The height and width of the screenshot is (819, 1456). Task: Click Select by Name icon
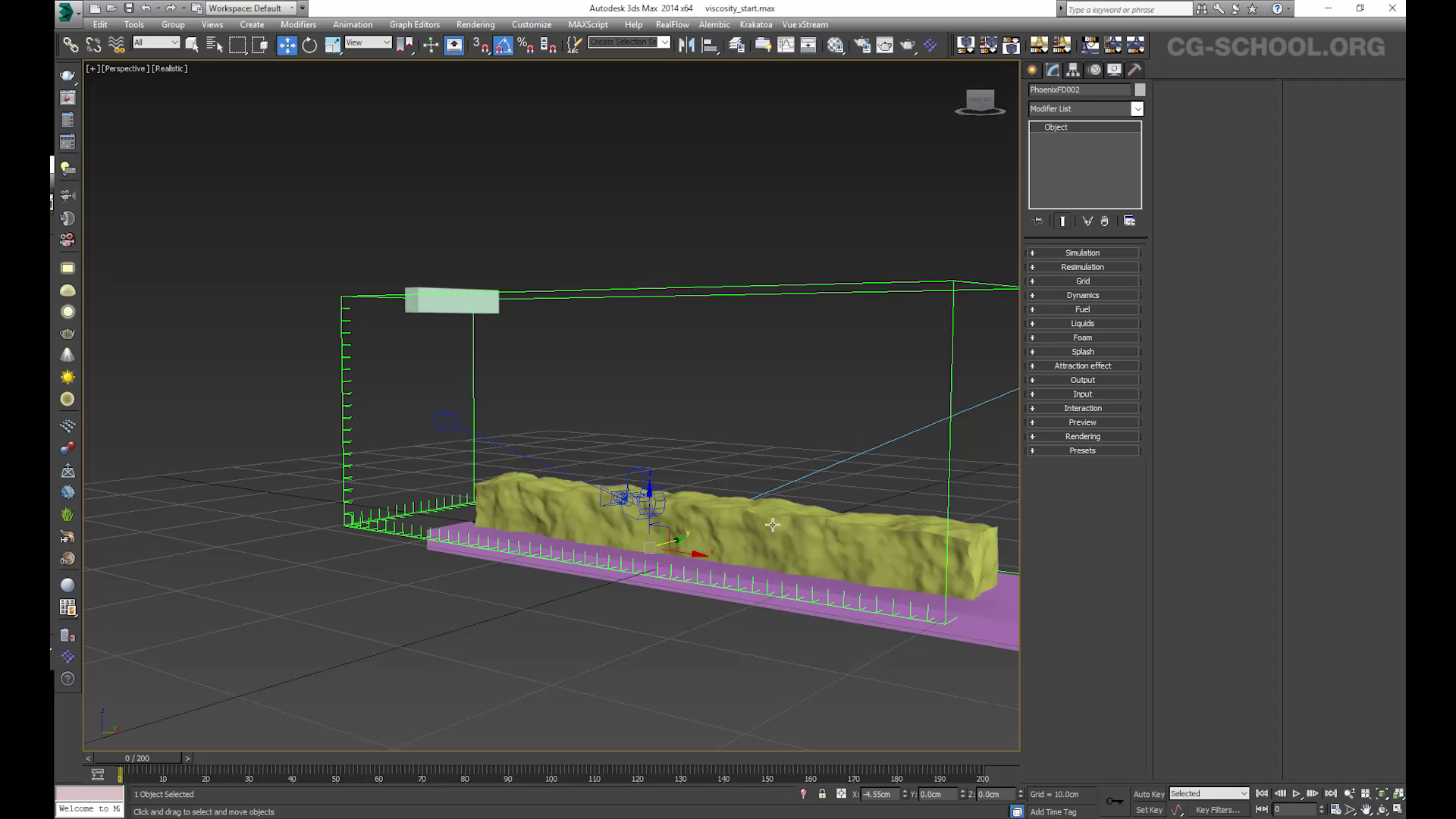(x=215, y=45)
